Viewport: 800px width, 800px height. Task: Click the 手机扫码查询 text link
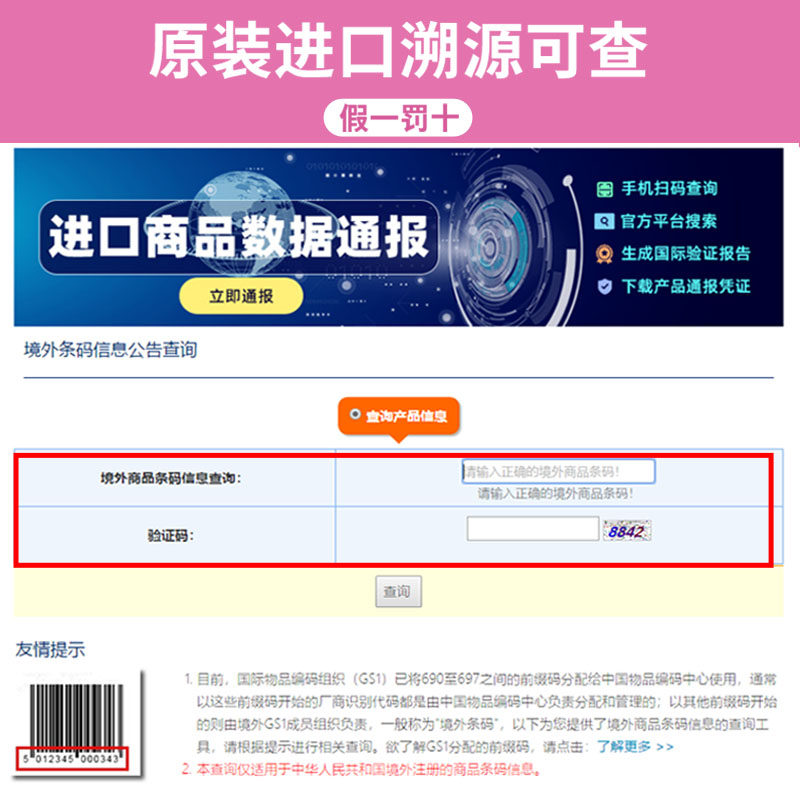point(669,189)
